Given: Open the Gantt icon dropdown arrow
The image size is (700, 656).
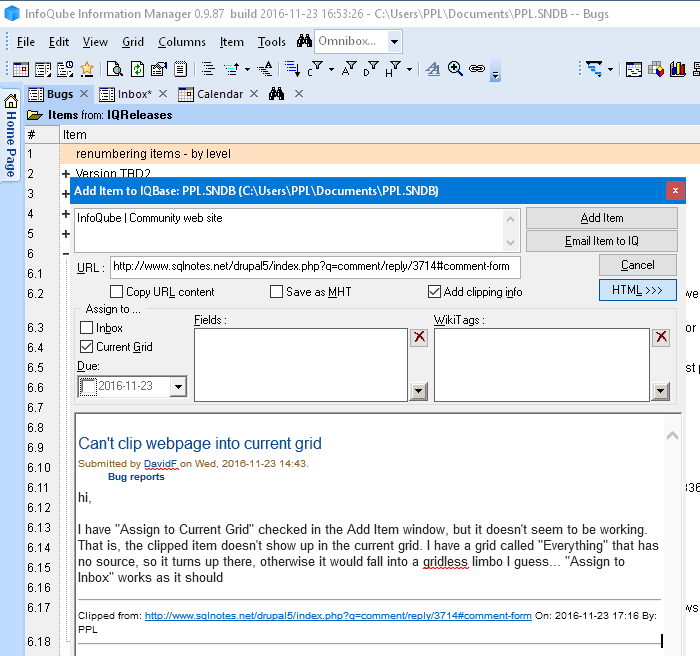Looking at the screenshot, I should [610, 70].
